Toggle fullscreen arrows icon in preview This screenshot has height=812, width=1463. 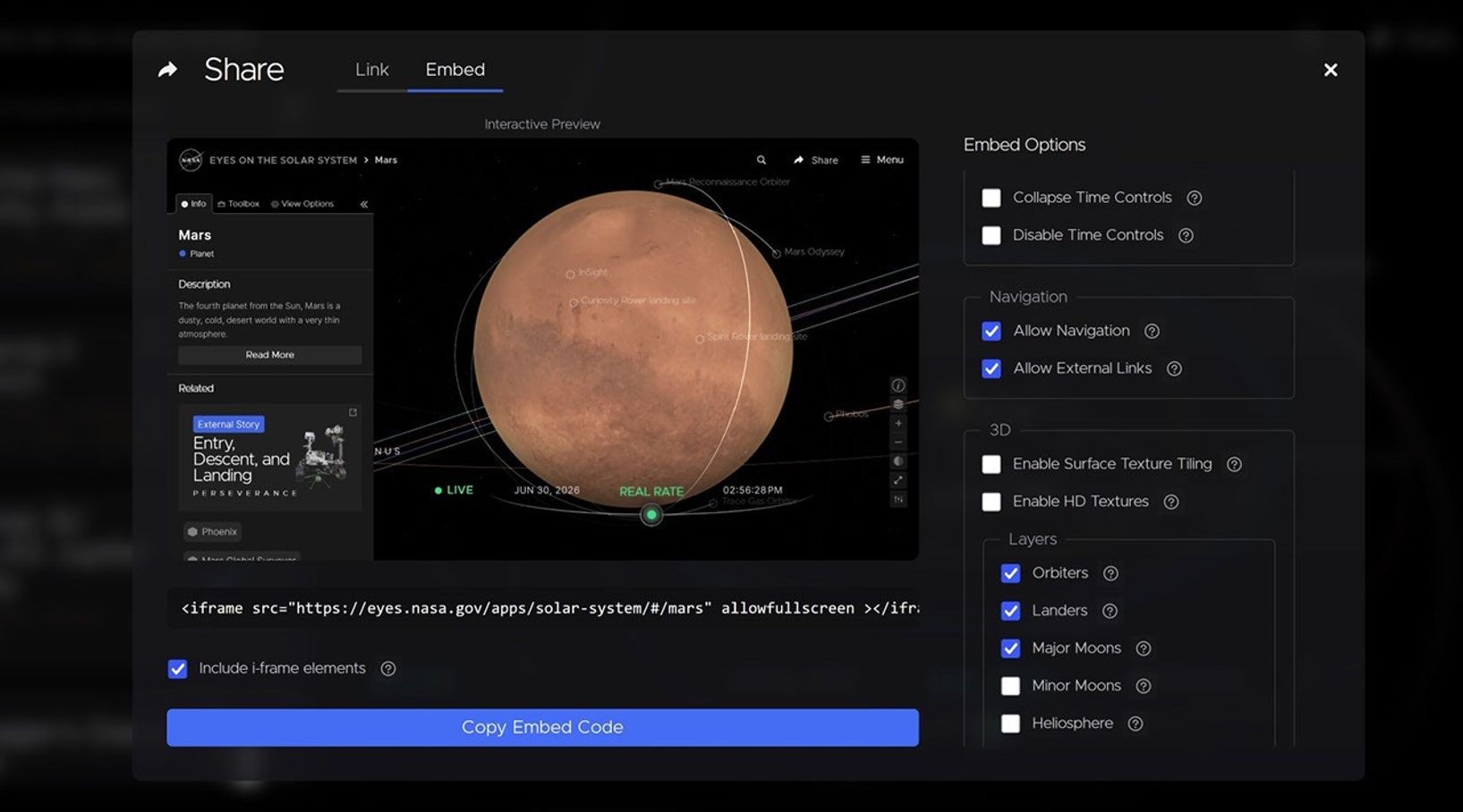coord(898,480)
